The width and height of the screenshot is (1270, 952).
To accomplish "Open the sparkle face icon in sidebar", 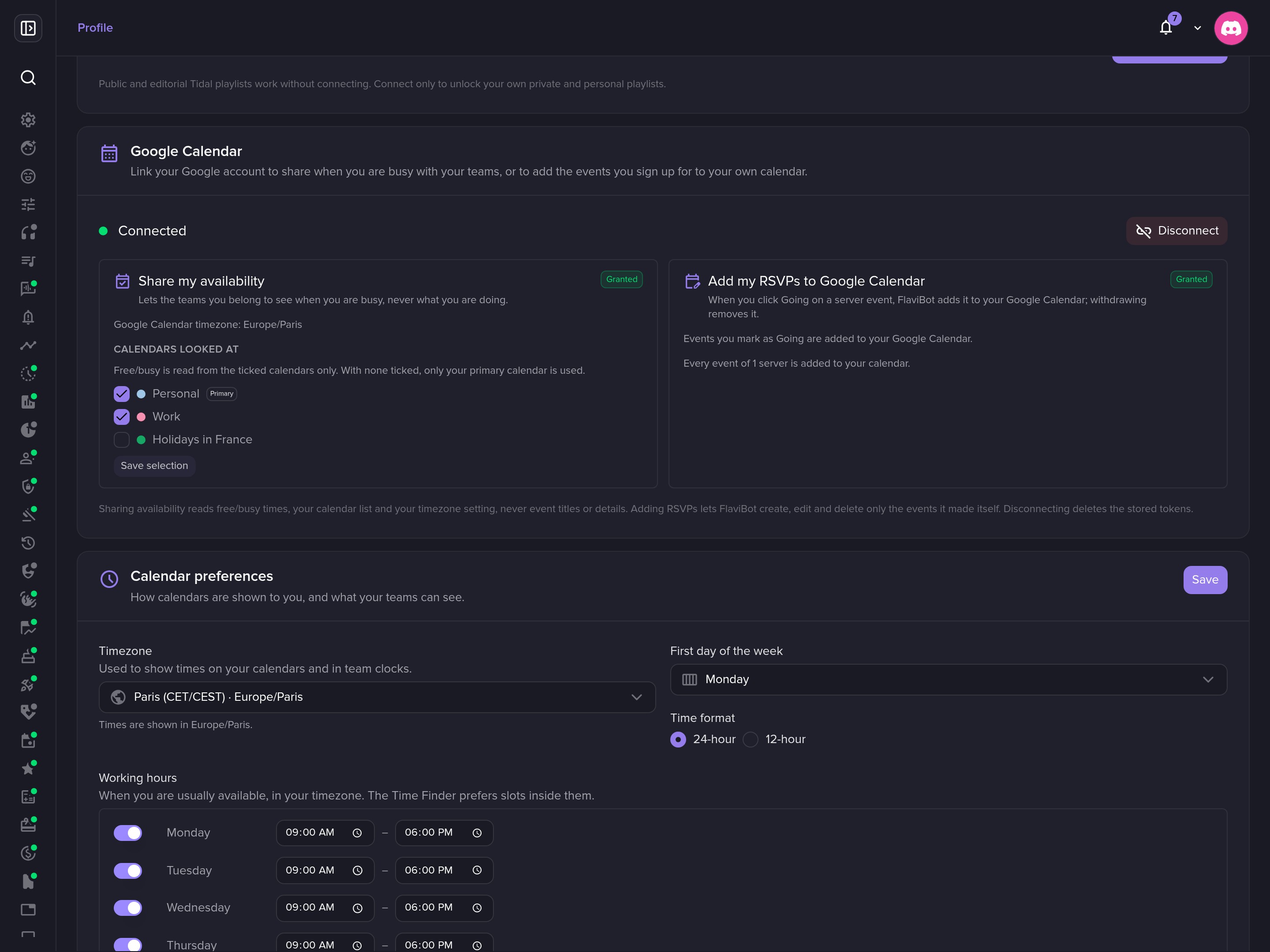I will [x=28, y=148].
